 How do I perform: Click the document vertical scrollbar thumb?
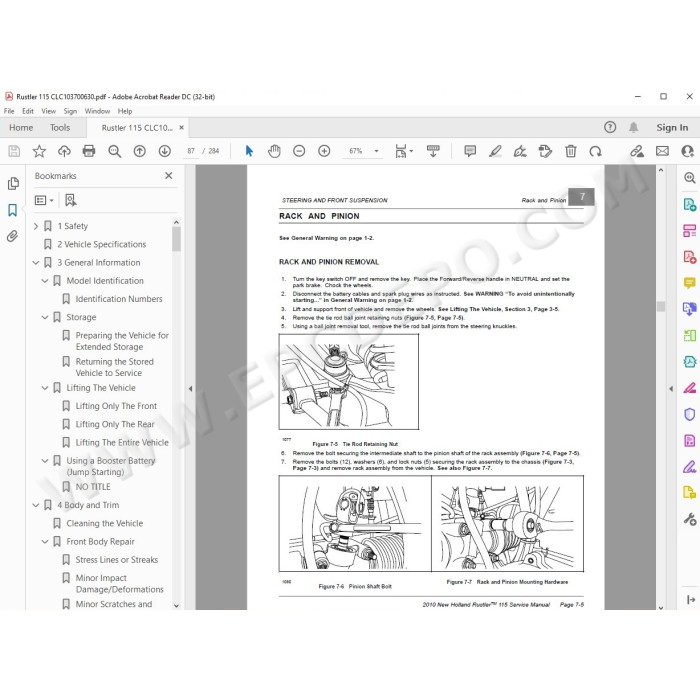tap(661, 306)
